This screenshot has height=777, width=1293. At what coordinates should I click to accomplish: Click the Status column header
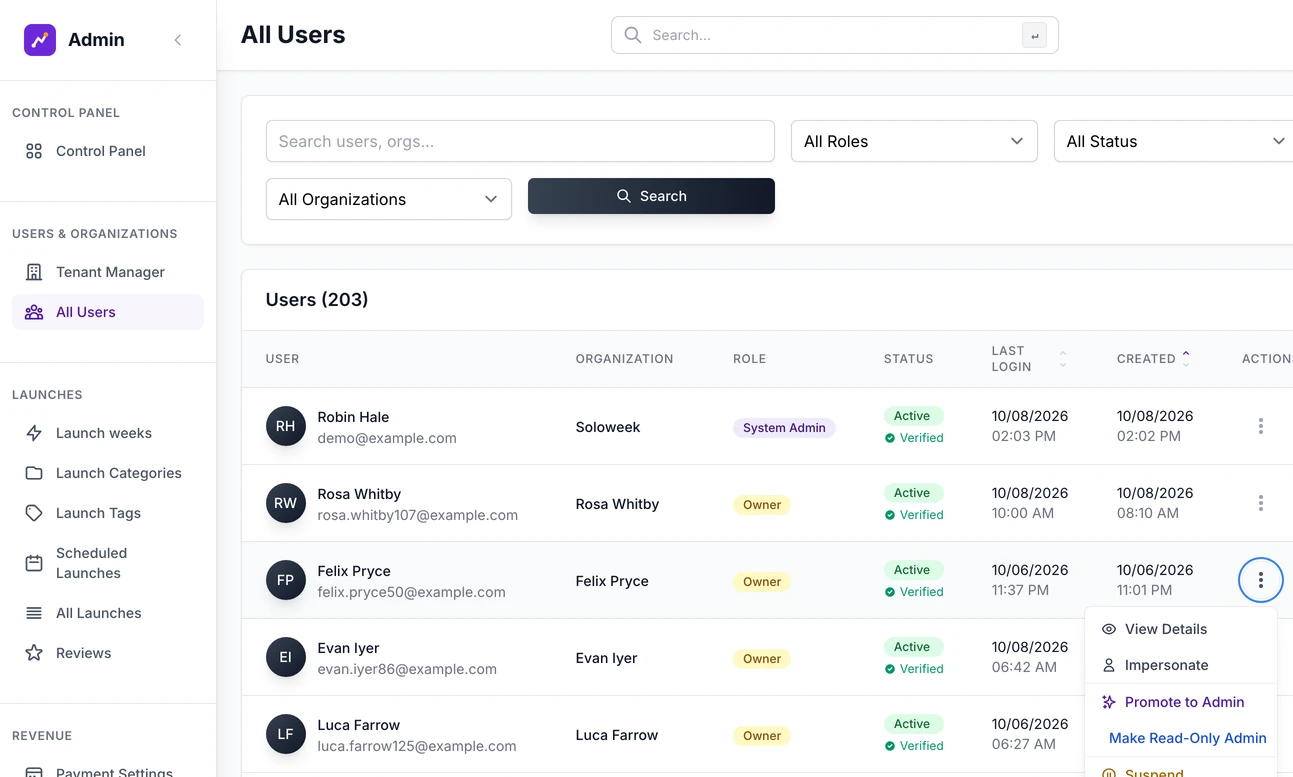pyautogui.click(x=908, y=359)
